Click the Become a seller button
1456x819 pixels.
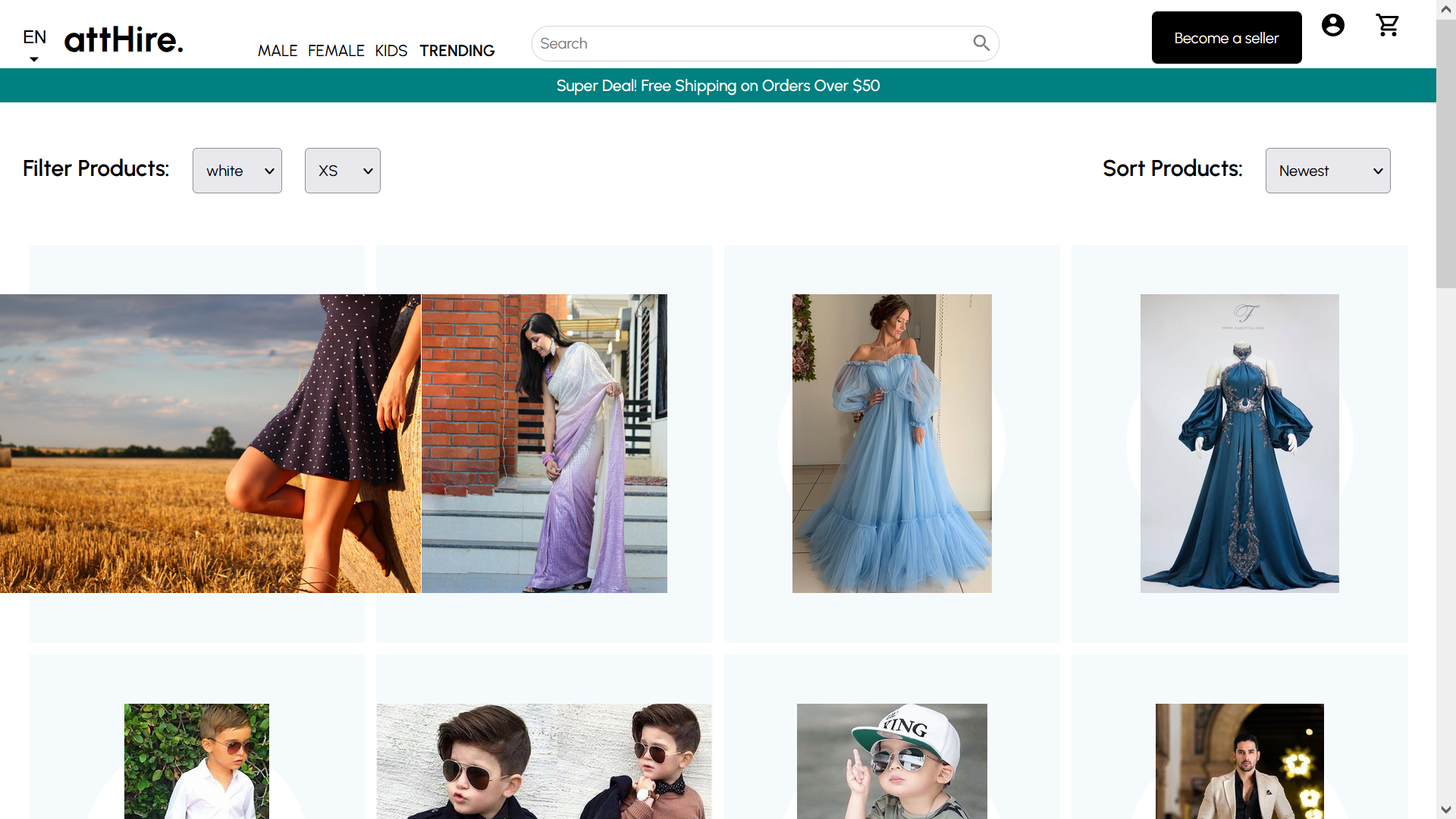(x=1226, y=37)
